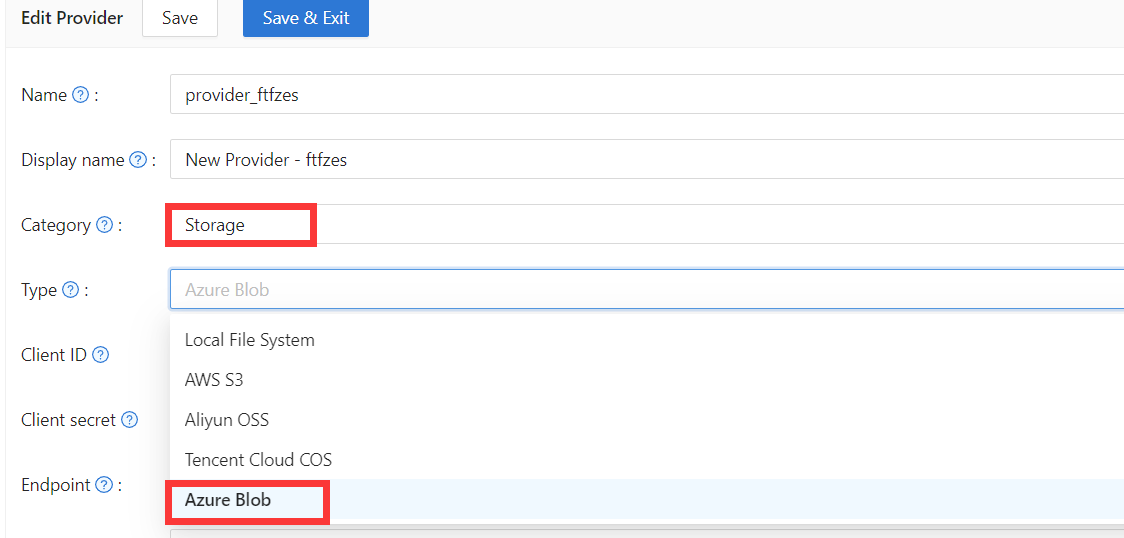The width and height of the screenshot is (1124, 538).
Task: Click the Client ID label text
Action: tap(54, 355)
